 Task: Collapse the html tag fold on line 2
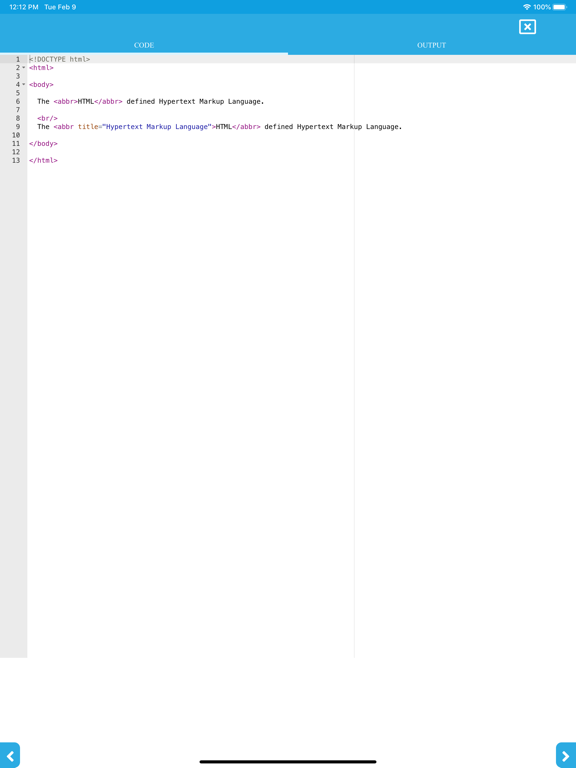pos(24,68)
